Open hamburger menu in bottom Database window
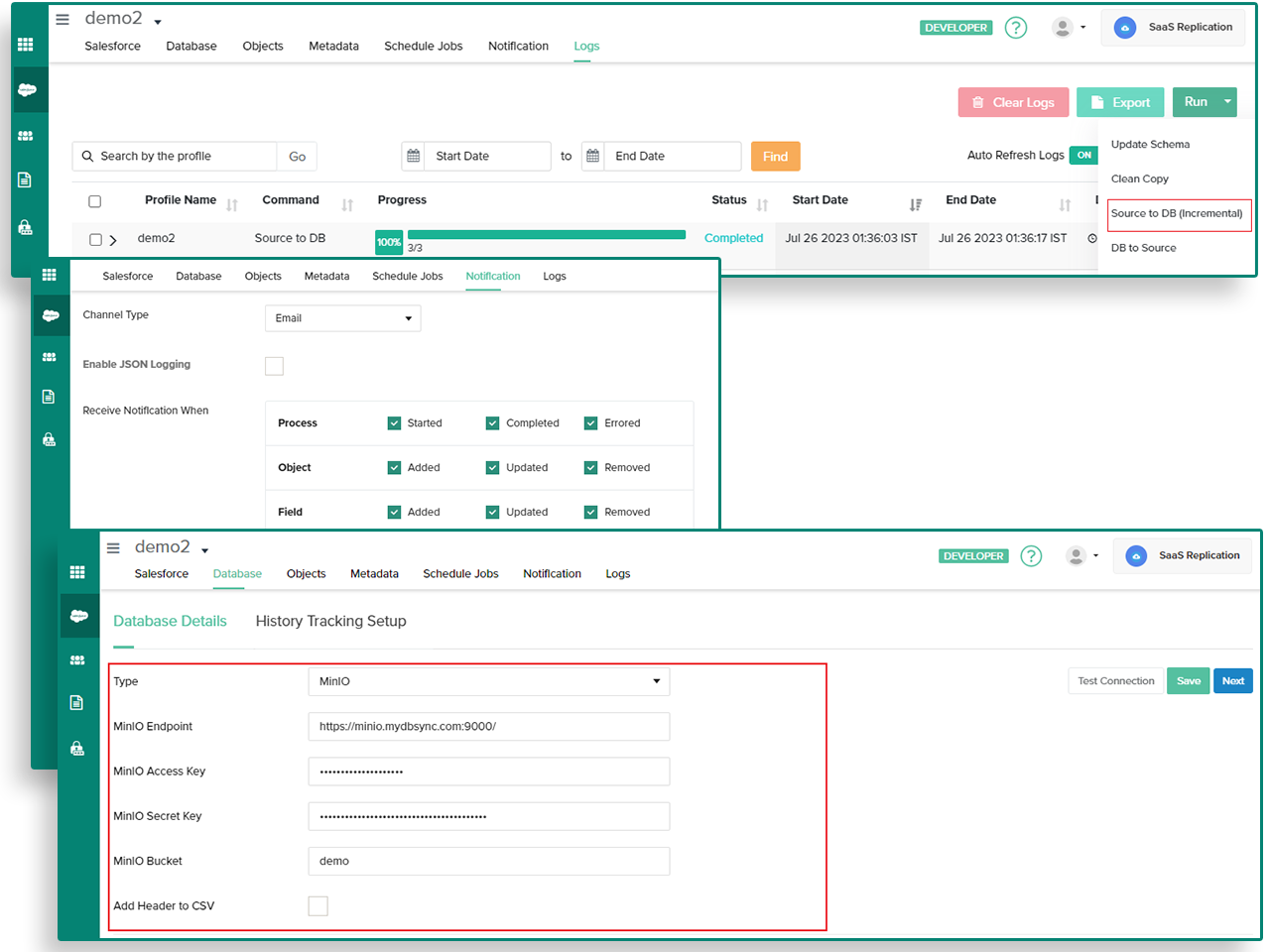 113,547
